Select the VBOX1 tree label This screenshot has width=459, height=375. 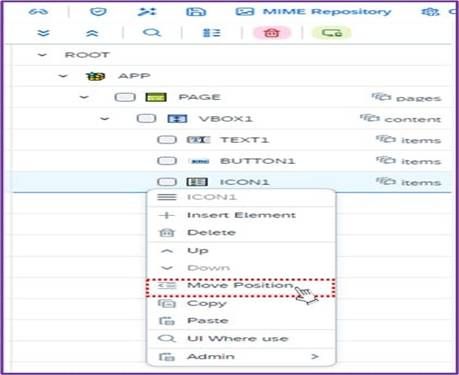click(x=226, y=119)
